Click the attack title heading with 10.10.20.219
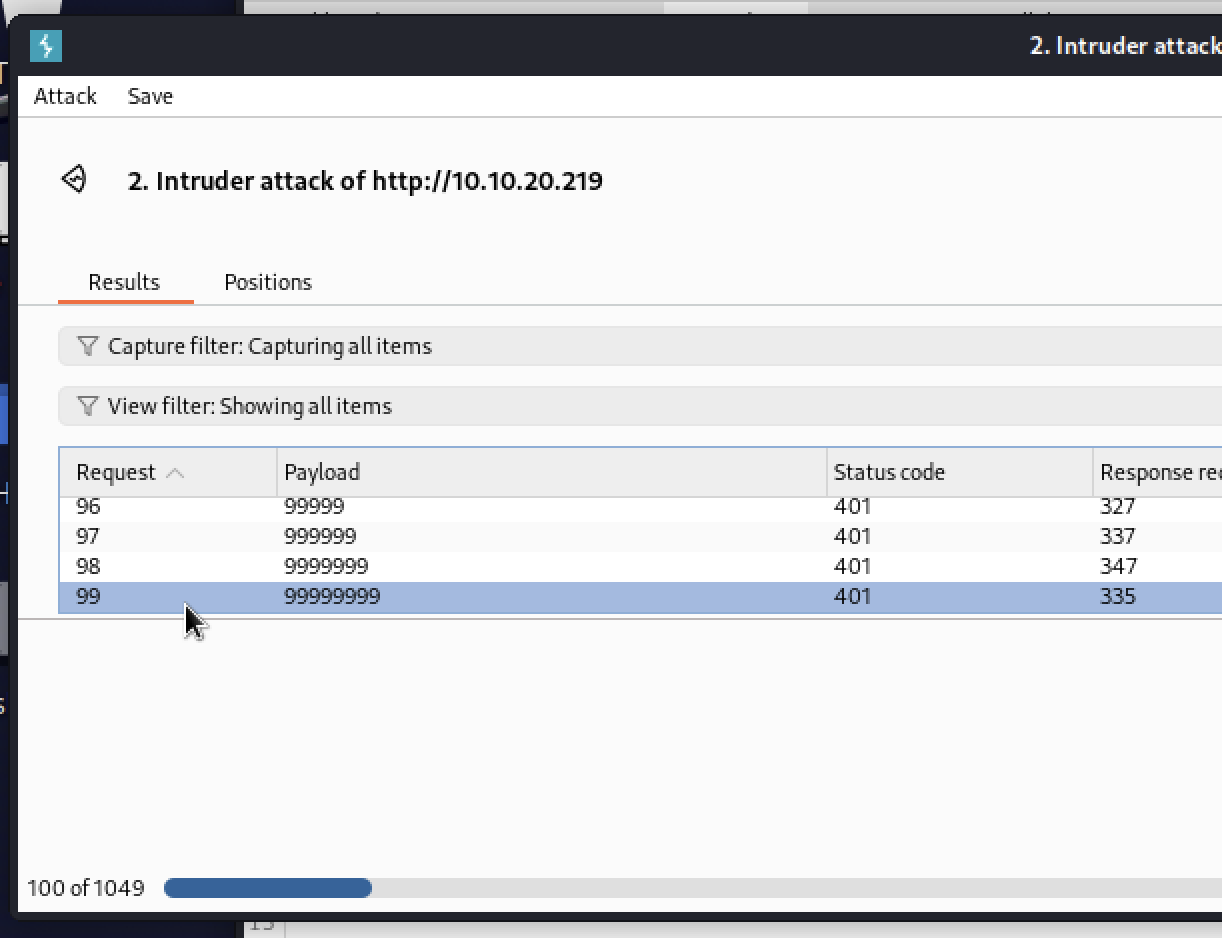 tap(365, 181)
